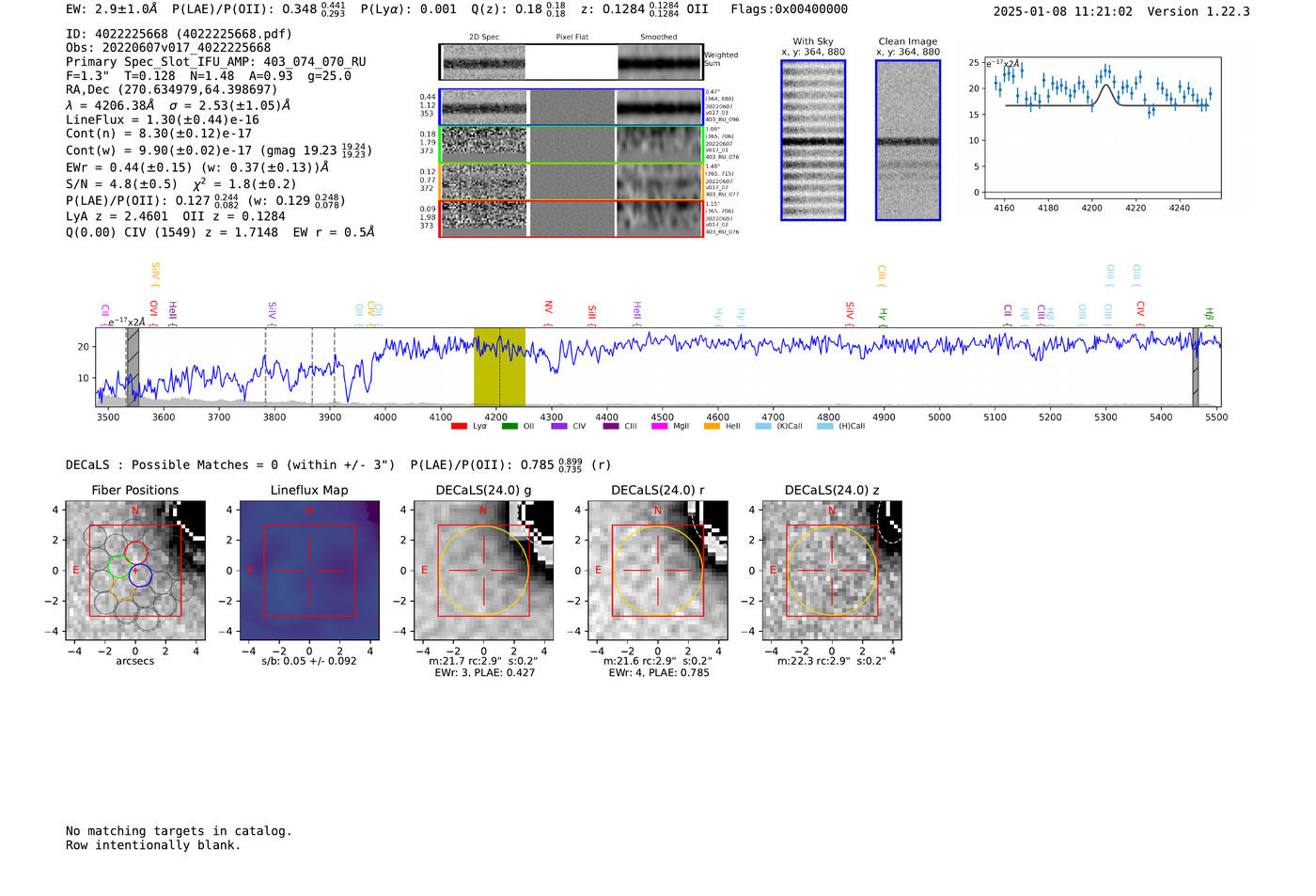This screenshot has height=896, width=1316.
Task: Click the m:22.3 rc:2.9" caption
Action: [x=832, y=661]
